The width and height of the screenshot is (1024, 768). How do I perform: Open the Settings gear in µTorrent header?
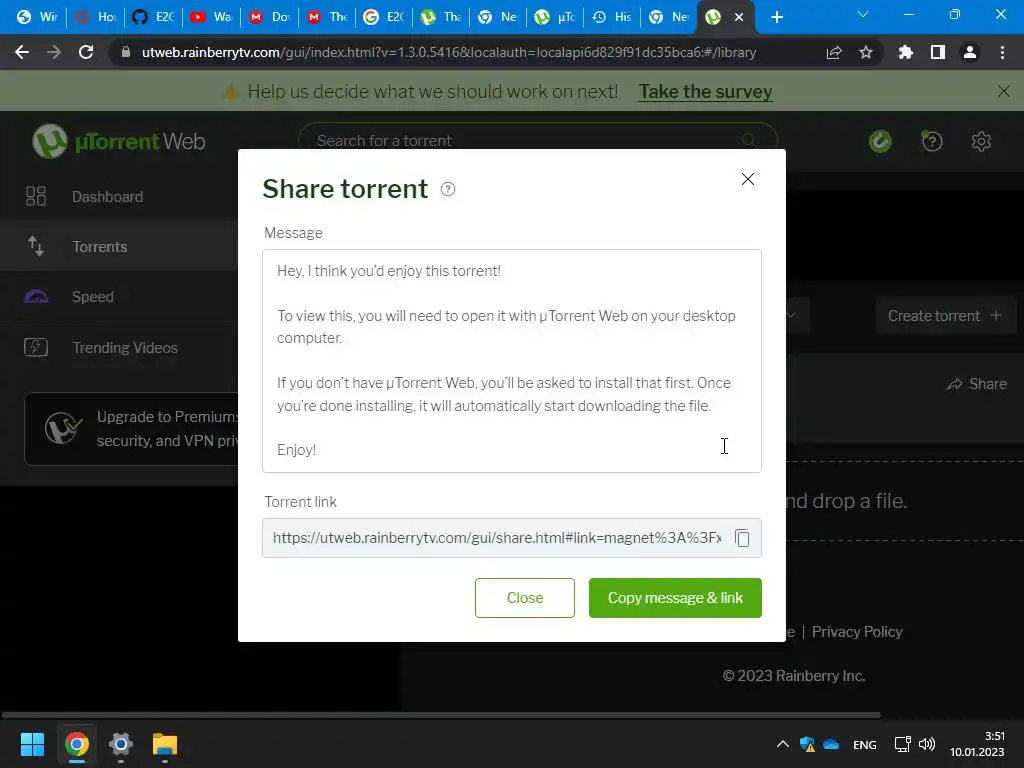click(981, 141)
